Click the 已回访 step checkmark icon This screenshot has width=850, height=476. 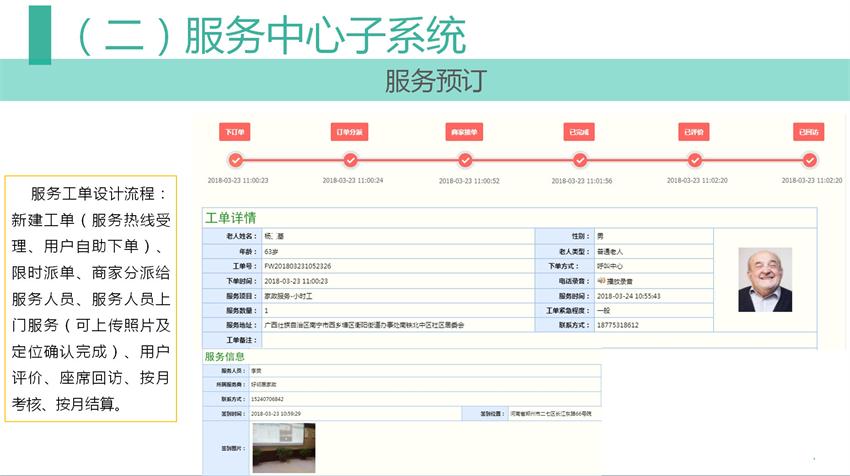[810, 160]
